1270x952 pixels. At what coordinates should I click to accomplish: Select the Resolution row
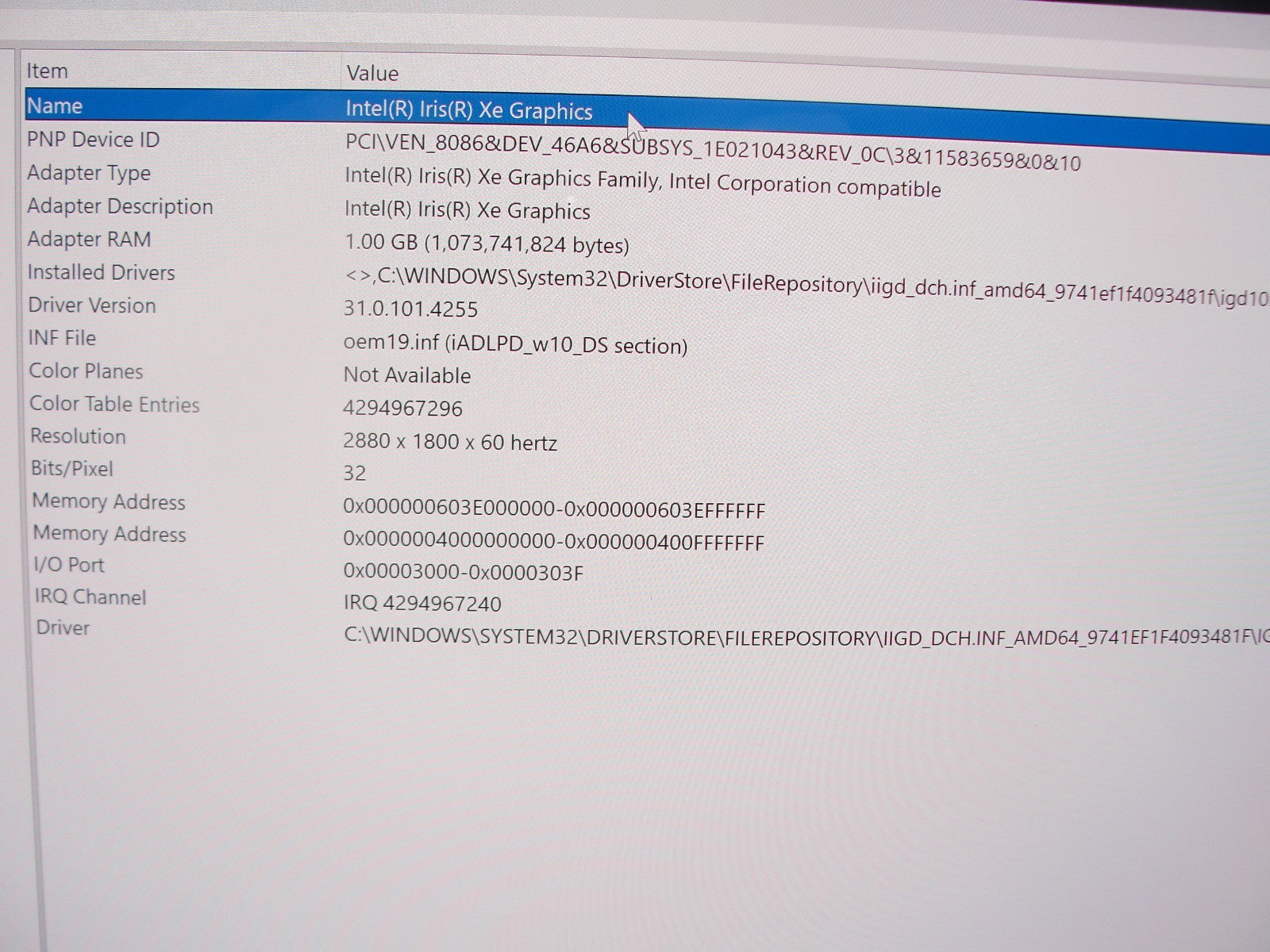[78, 436]
